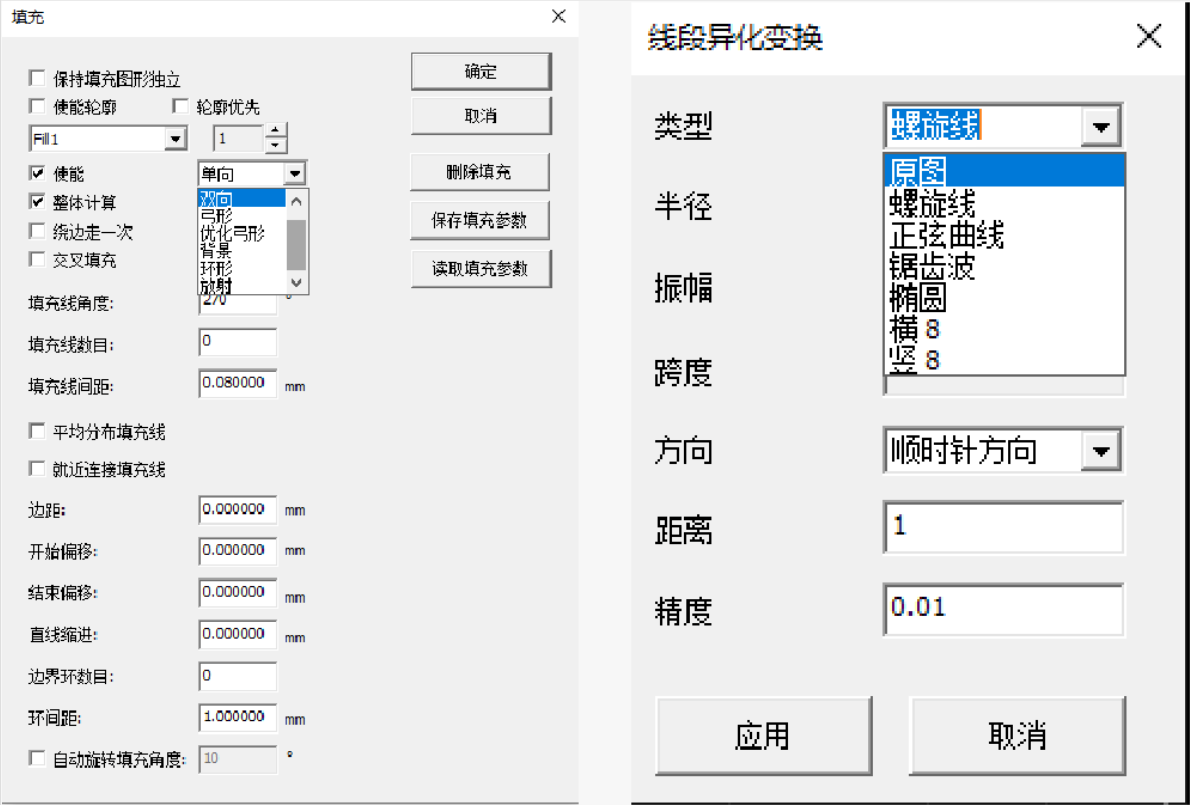Select 锯齿波 transformation type

(1005, 266)
